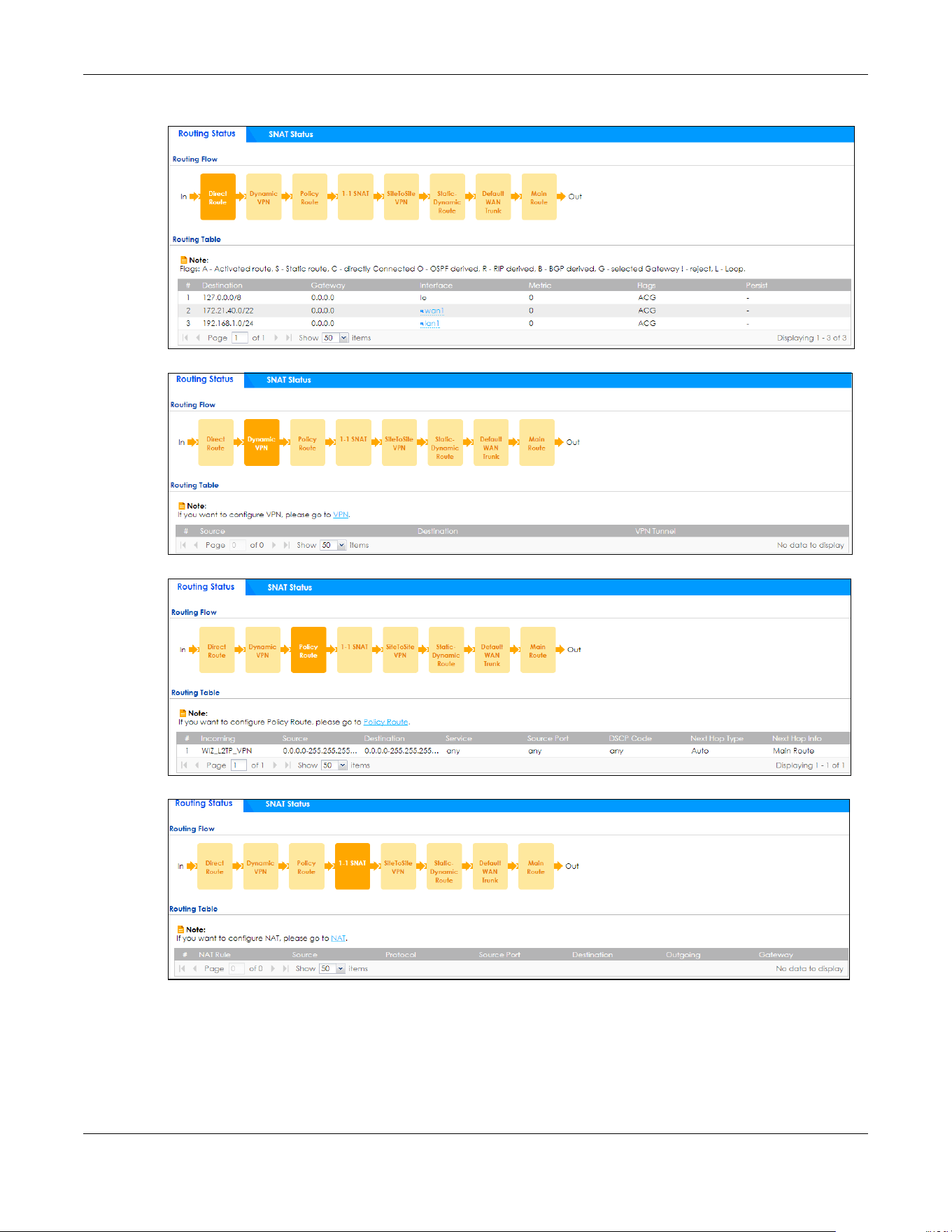The height and width of the screenshot is (1232, 952).
Task: Click the Auto next hop type cell
Action: click(700, 751)
